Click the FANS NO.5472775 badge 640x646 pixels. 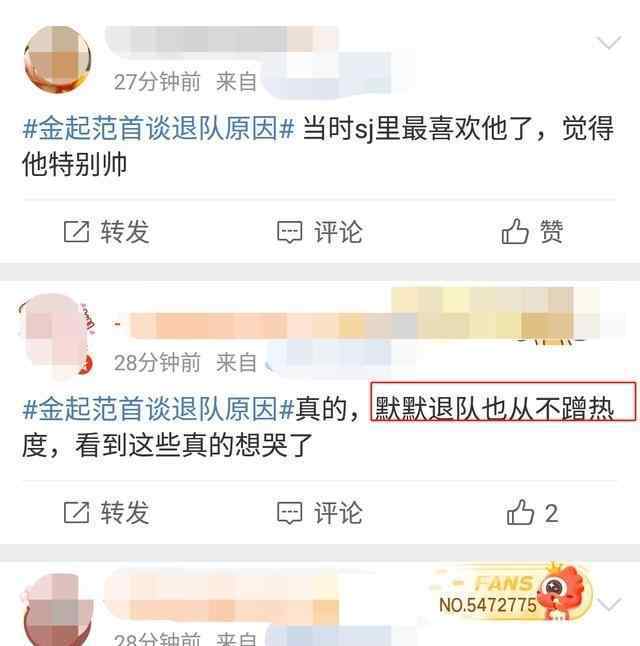[x=512, y=592]
